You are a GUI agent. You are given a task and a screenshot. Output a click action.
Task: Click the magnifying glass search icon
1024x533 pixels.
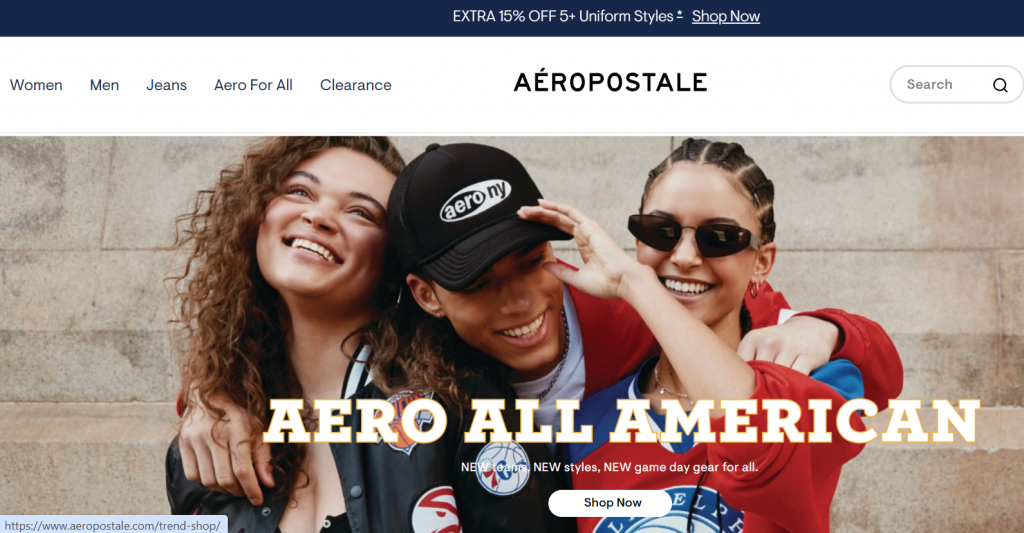[x=1000, y=85]
